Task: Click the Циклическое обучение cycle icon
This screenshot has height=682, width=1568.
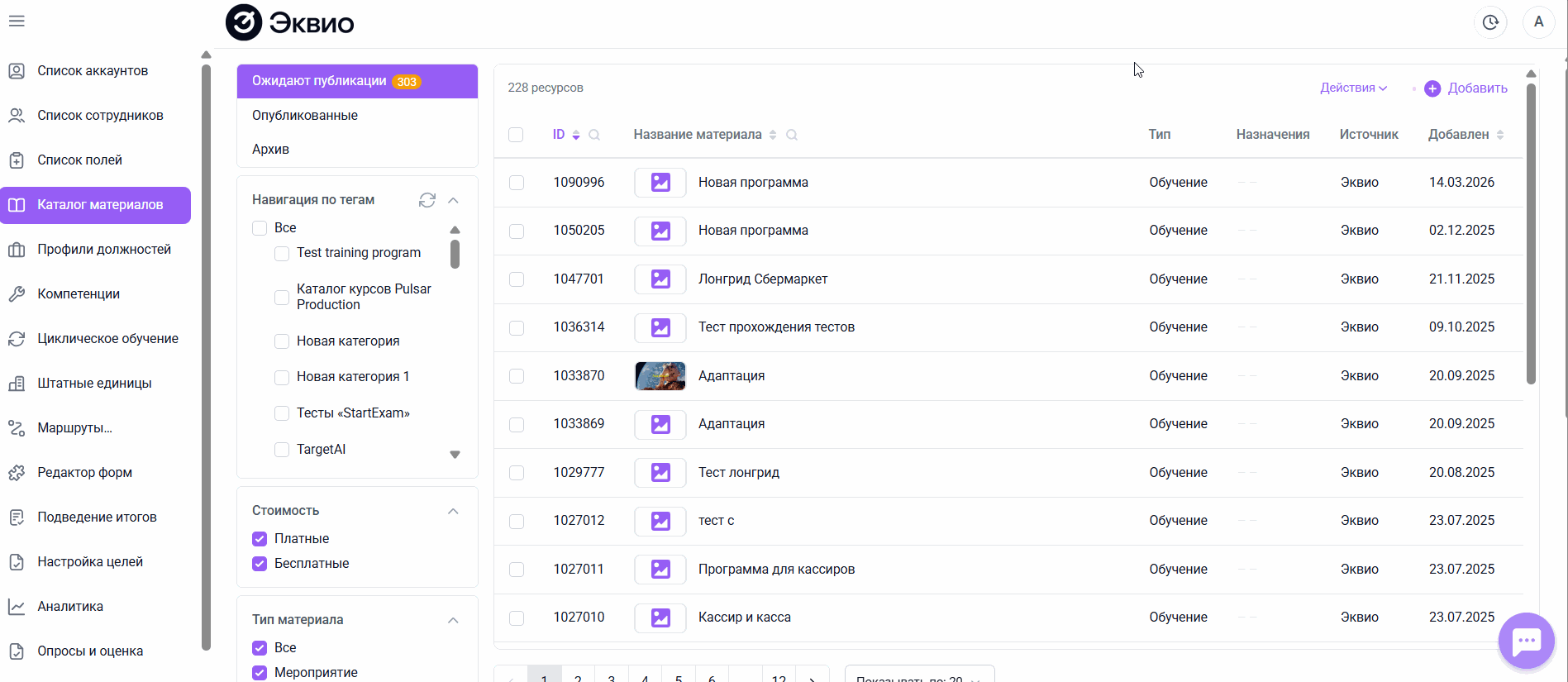Action: pos(17,339)
